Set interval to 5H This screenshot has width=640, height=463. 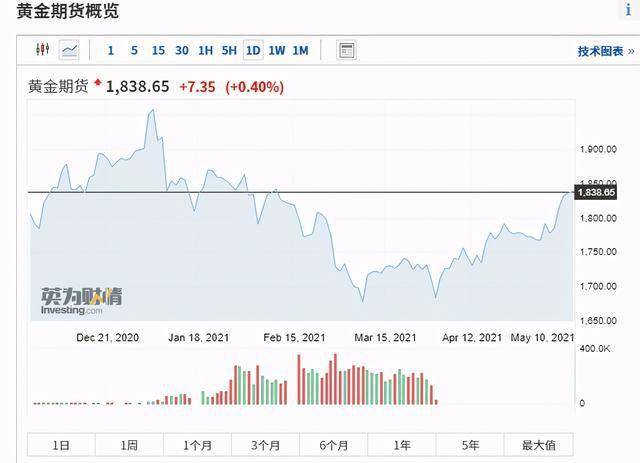(229, 51)
